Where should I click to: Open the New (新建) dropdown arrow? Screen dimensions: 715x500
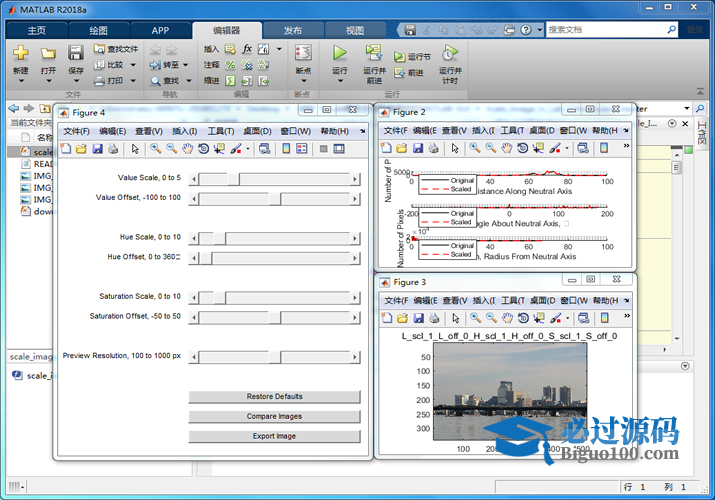pyautogui.click(x=21, y=81)
